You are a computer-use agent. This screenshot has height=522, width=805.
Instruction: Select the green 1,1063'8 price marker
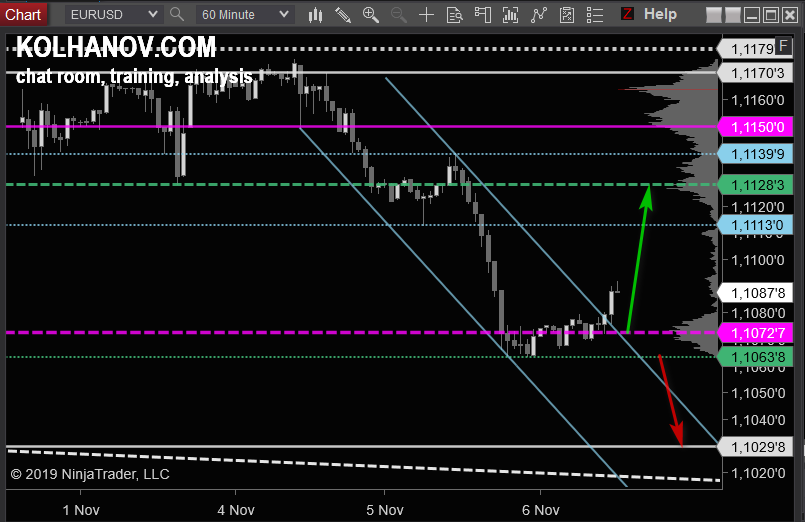pyautogui.click(x=756, y=357)
